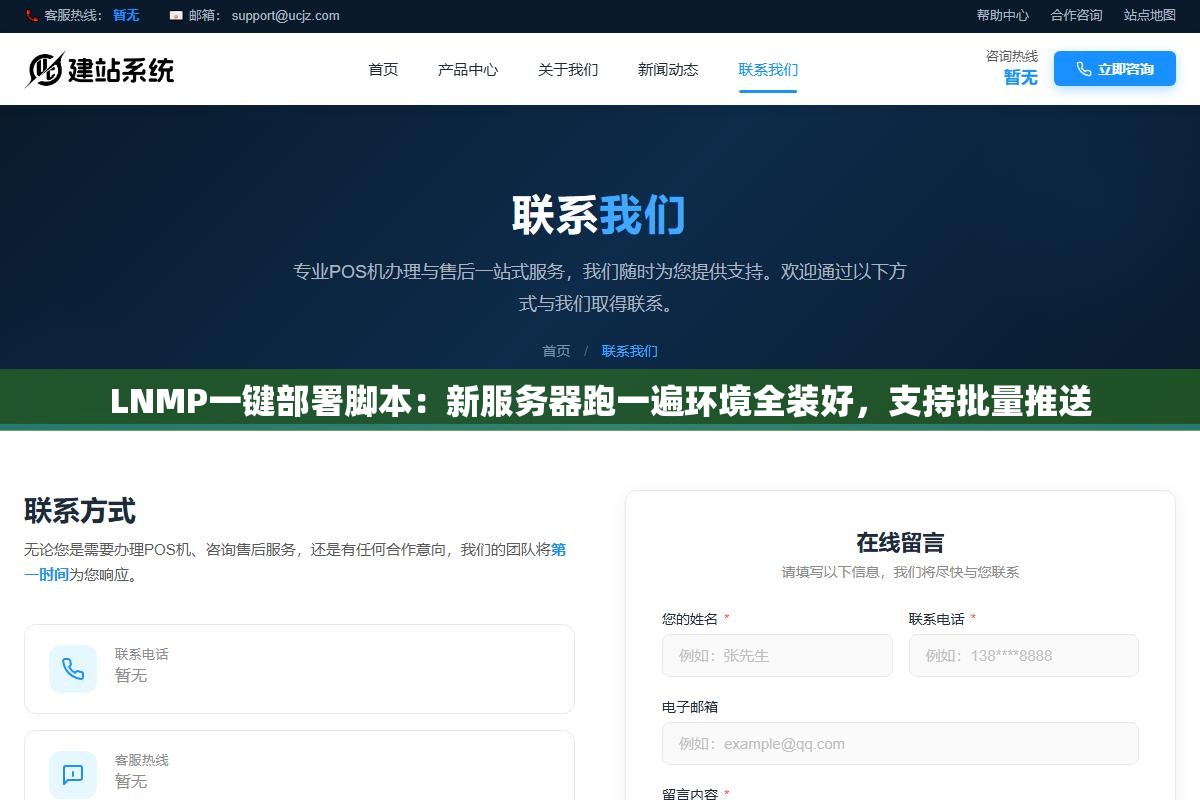Click the 留言内容 field label
Screen dimensions: 1200x800
pos(690,794)
